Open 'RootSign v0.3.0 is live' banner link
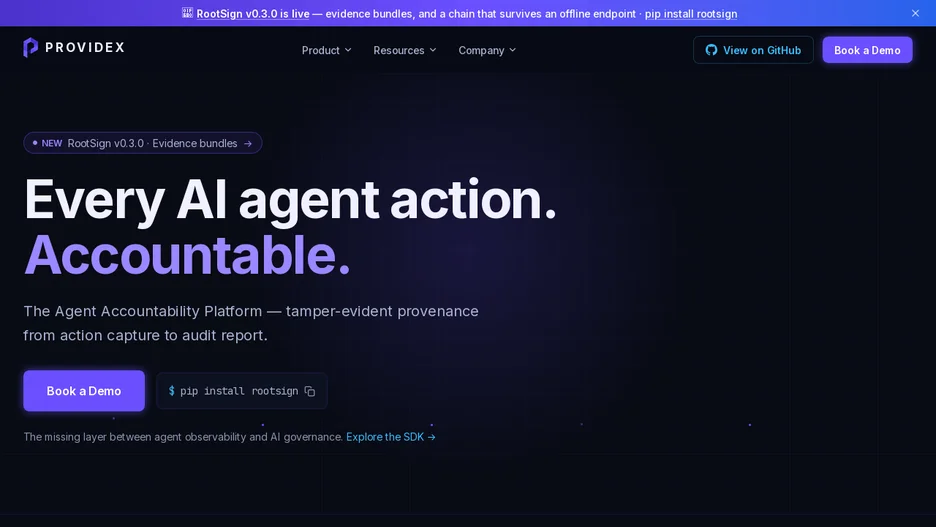This screenshot has width=936, height=527. click(253, 14)
